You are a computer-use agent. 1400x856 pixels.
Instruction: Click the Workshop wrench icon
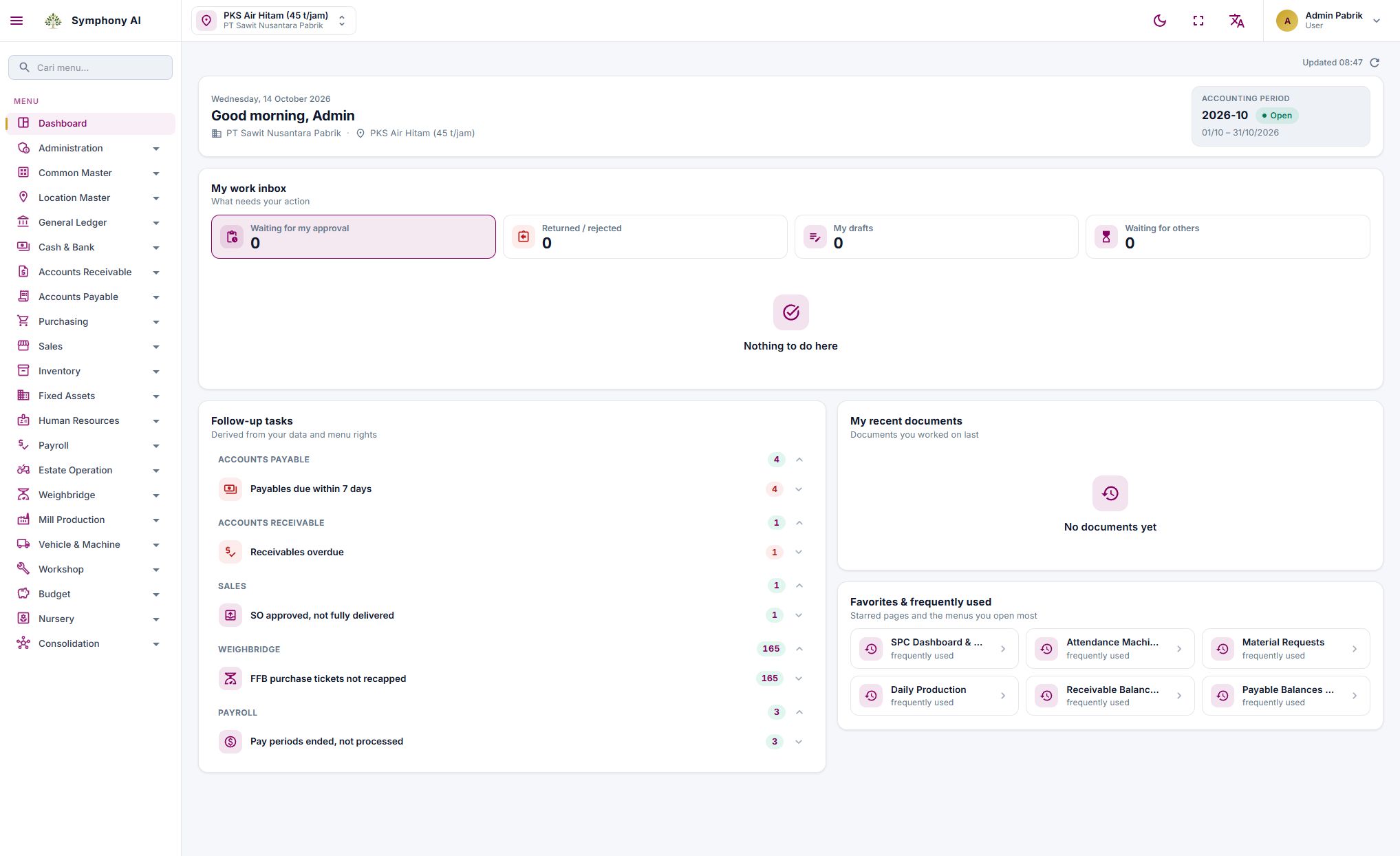coord(23,569)
